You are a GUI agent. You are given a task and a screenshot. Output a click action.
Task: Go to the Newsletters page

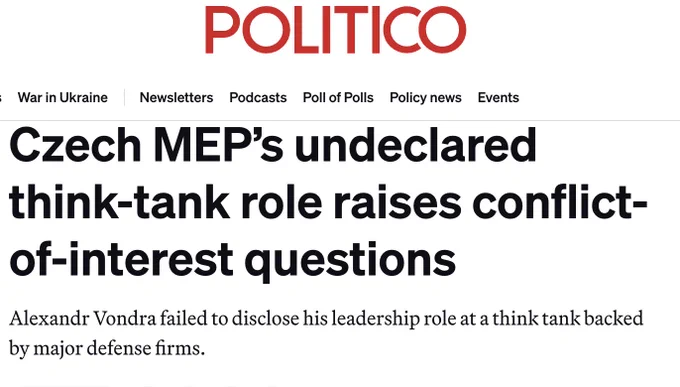pos(176,98)
